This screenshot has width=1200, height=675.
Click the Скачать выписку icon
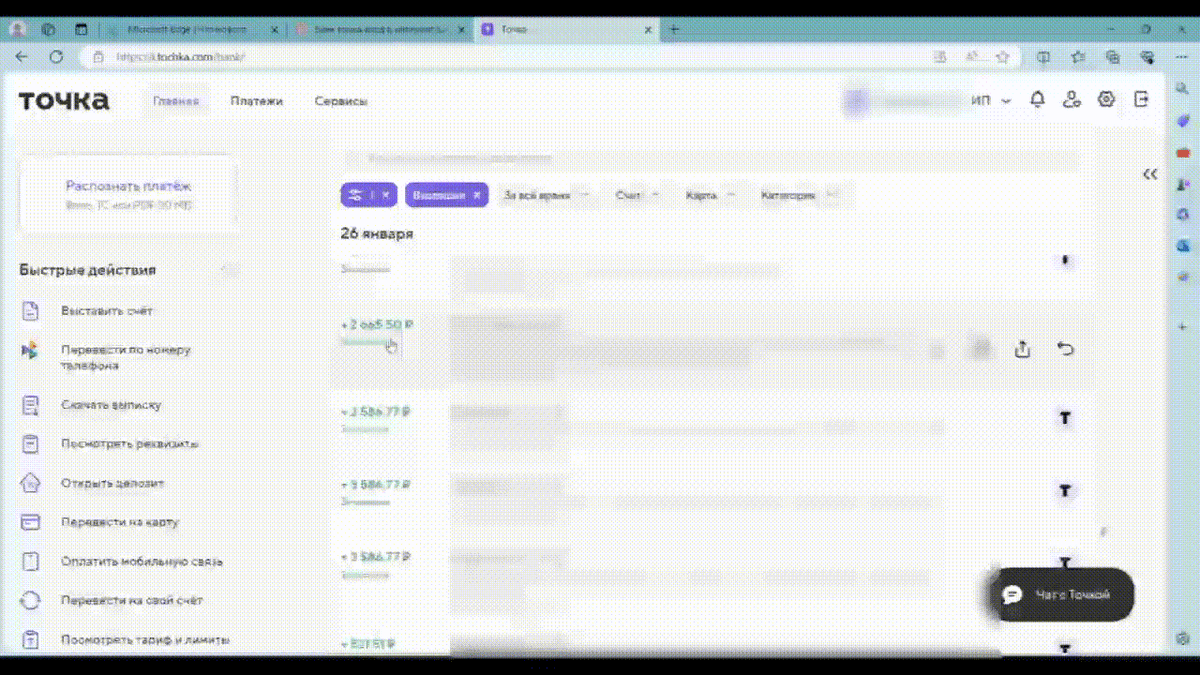coord(30,405)
